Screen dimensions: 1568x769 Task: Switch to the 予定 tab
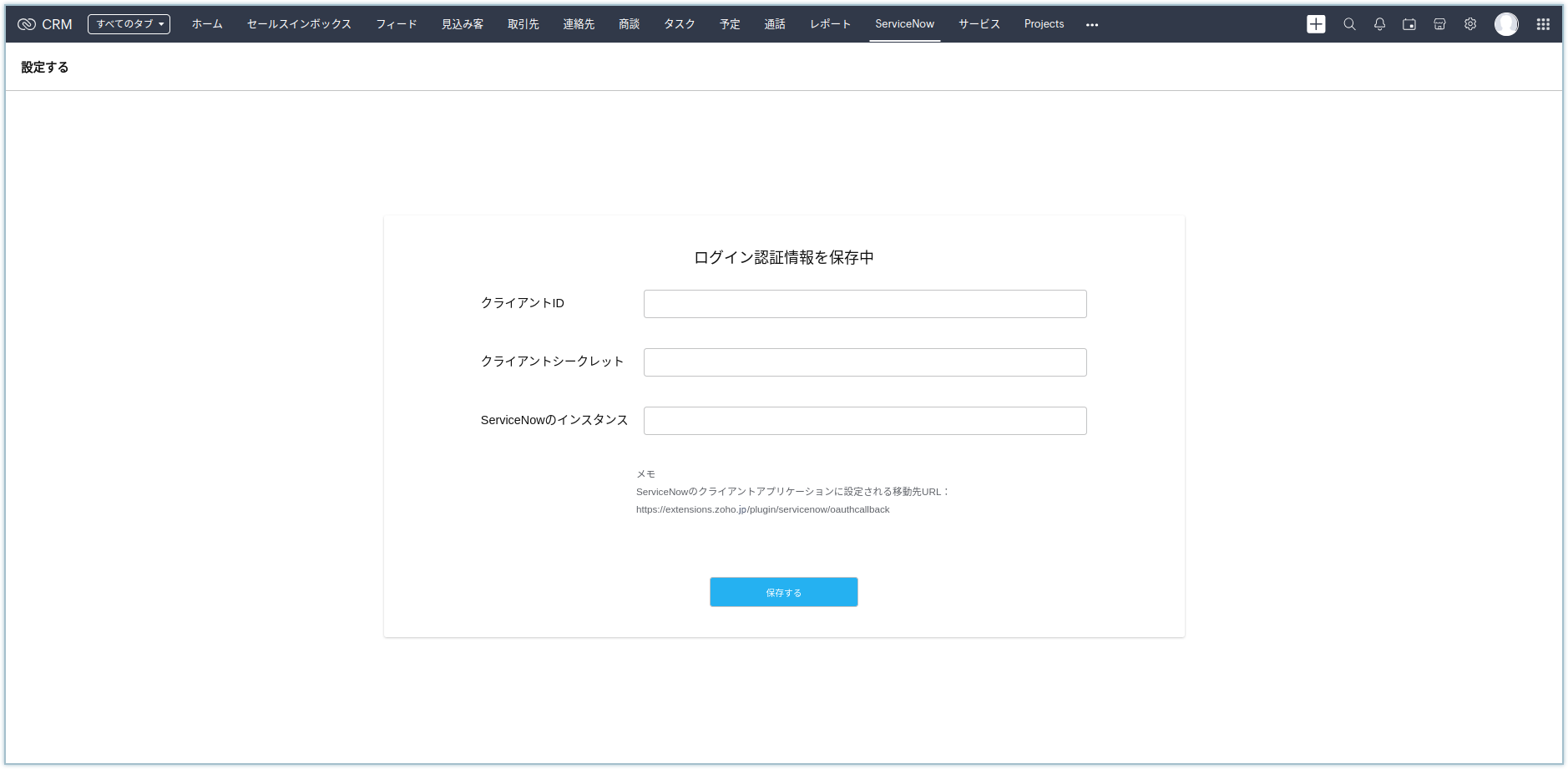(x=730, y=24)
